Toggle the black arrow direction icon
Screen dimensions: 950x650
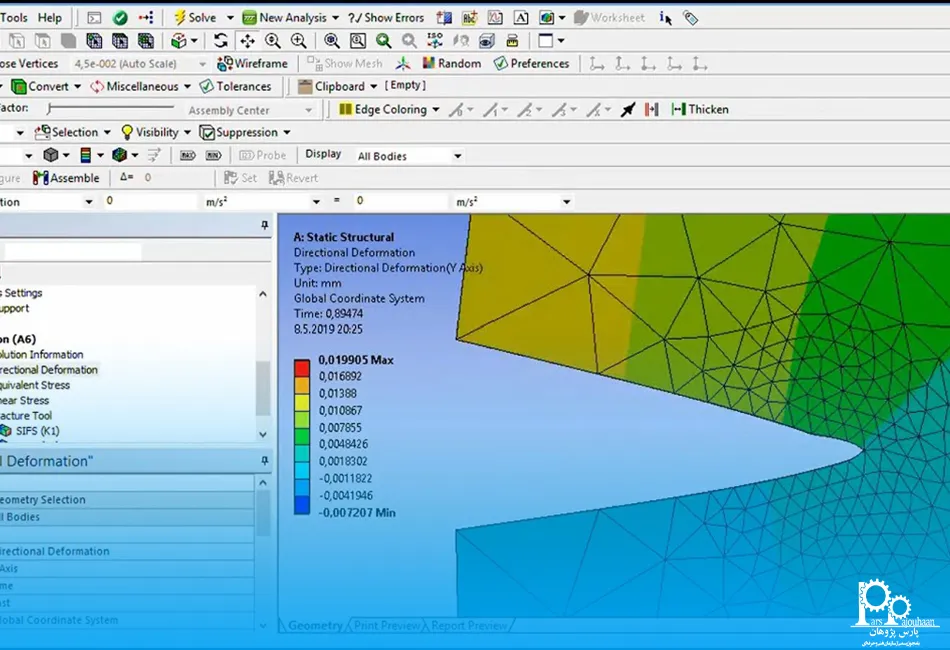pos(628,110)
